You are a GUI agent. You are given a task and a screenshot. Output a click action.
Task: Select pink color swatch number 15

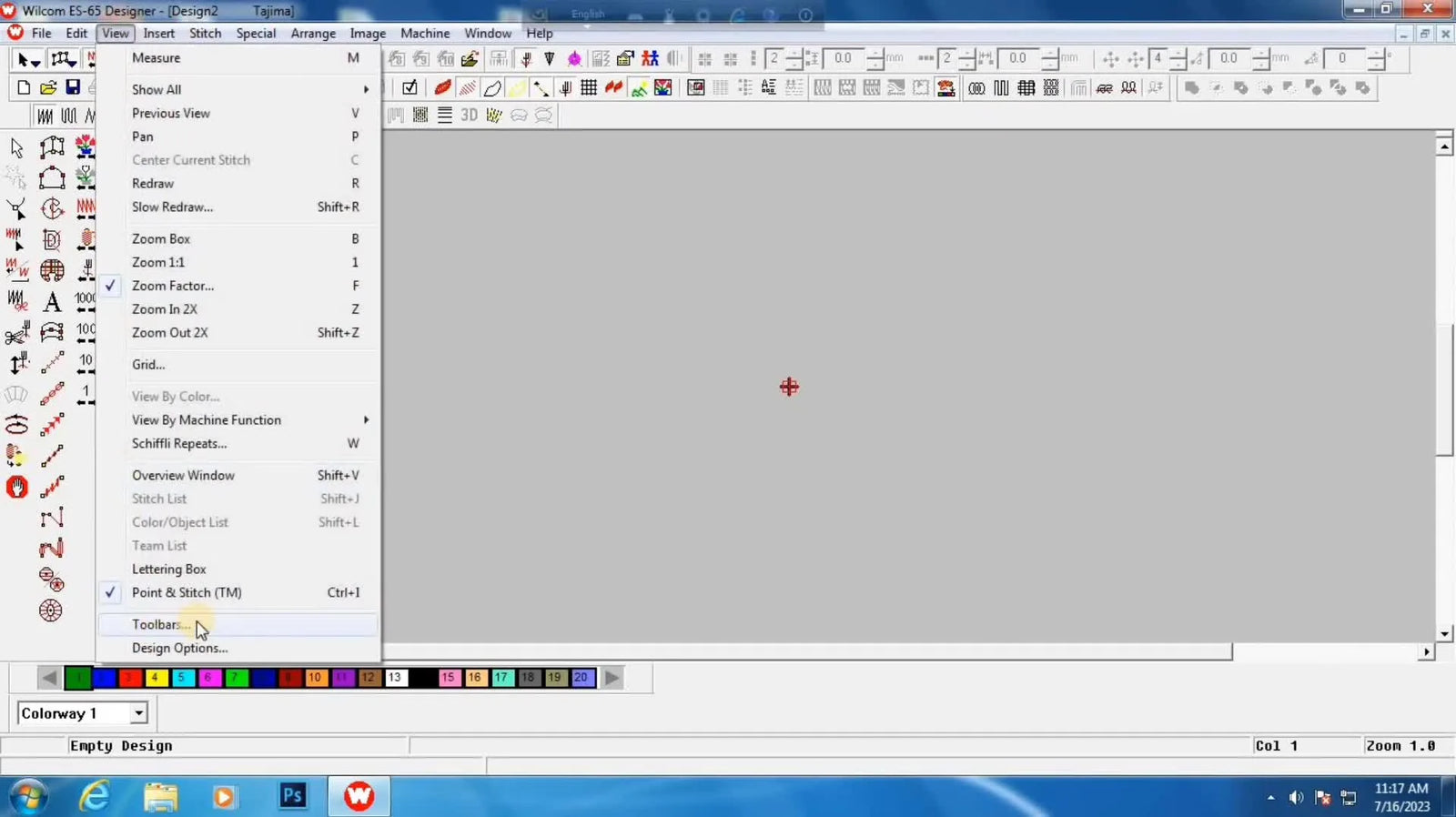tap(448, 677)
